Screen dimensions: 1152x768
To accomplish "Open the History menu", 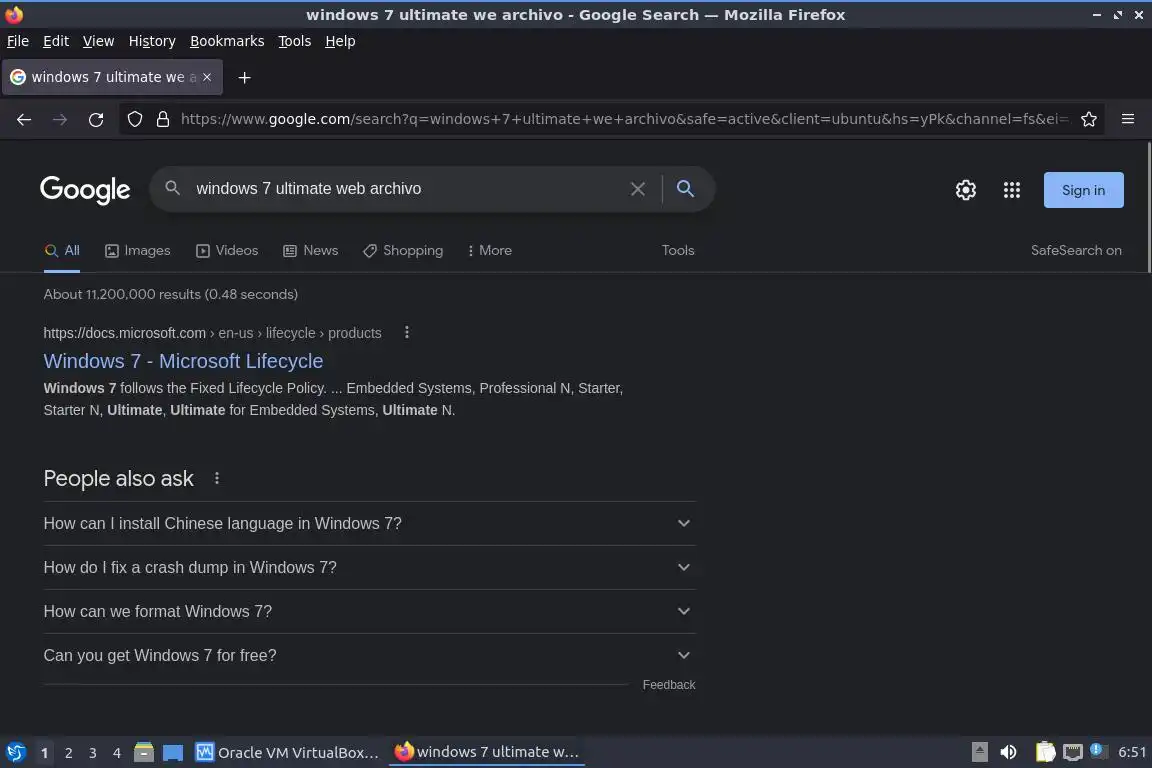I will point(152,41).
